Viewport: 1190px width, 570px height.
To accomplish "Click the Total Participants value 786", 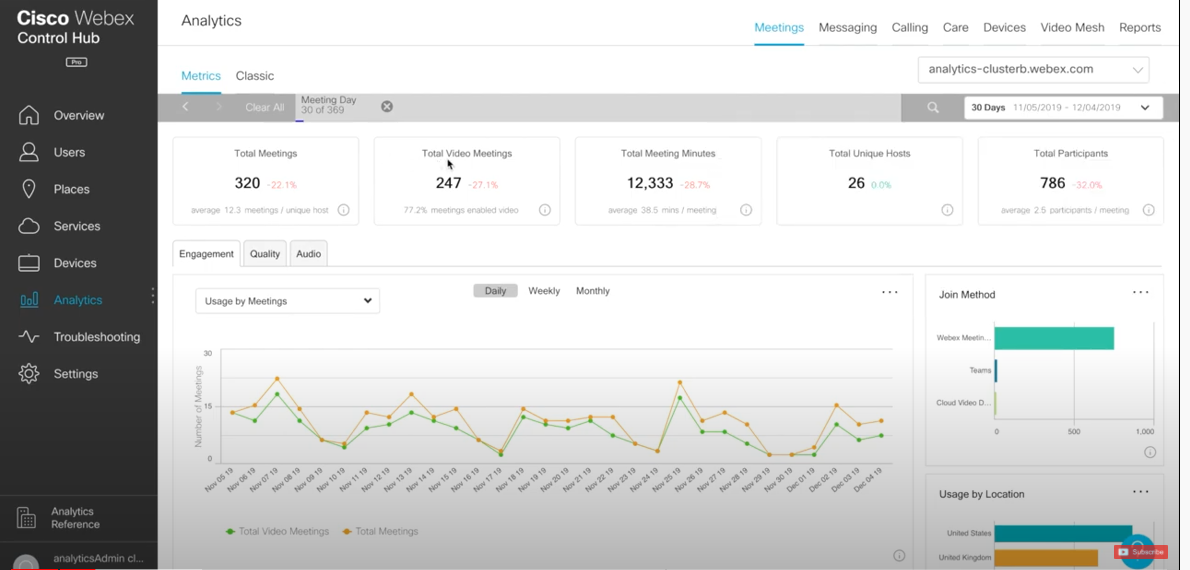I will click(1053, 183).
